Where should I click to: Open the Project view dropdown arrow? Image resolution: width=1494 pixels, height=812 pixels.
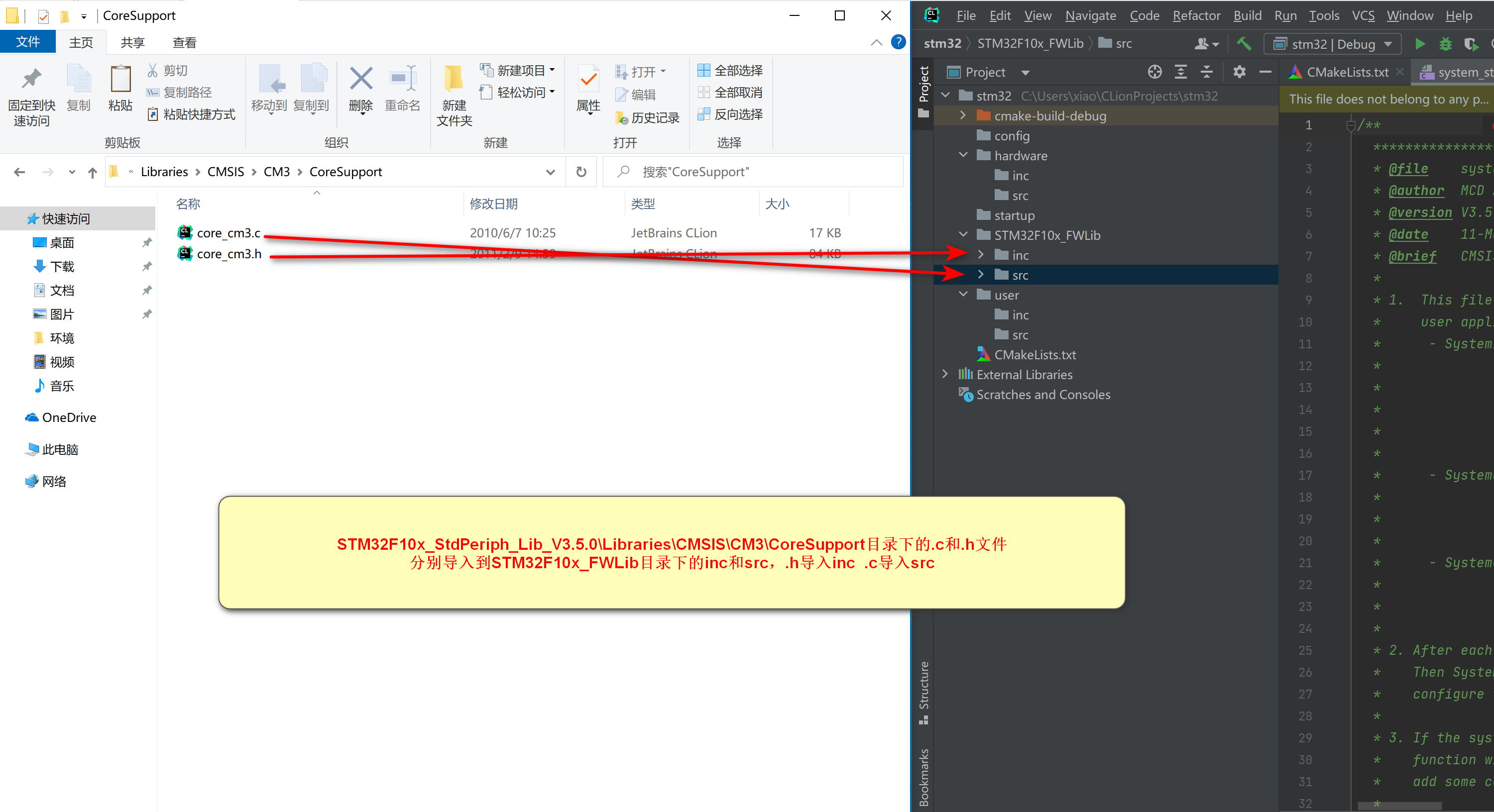pos(1025,73)
